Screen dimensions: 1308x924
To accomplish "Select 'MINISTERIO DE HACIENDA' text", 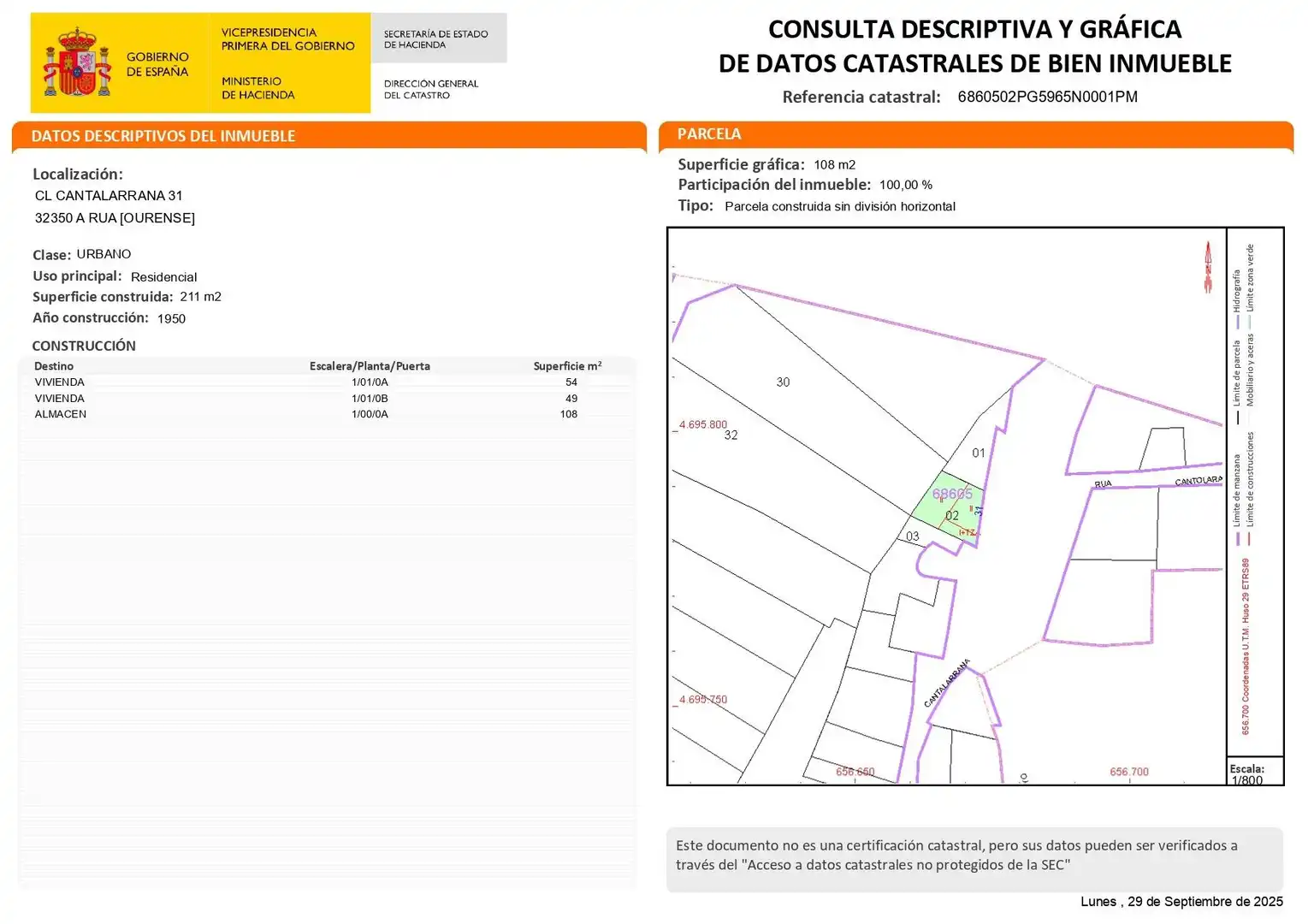I will [x=257, y=88].
